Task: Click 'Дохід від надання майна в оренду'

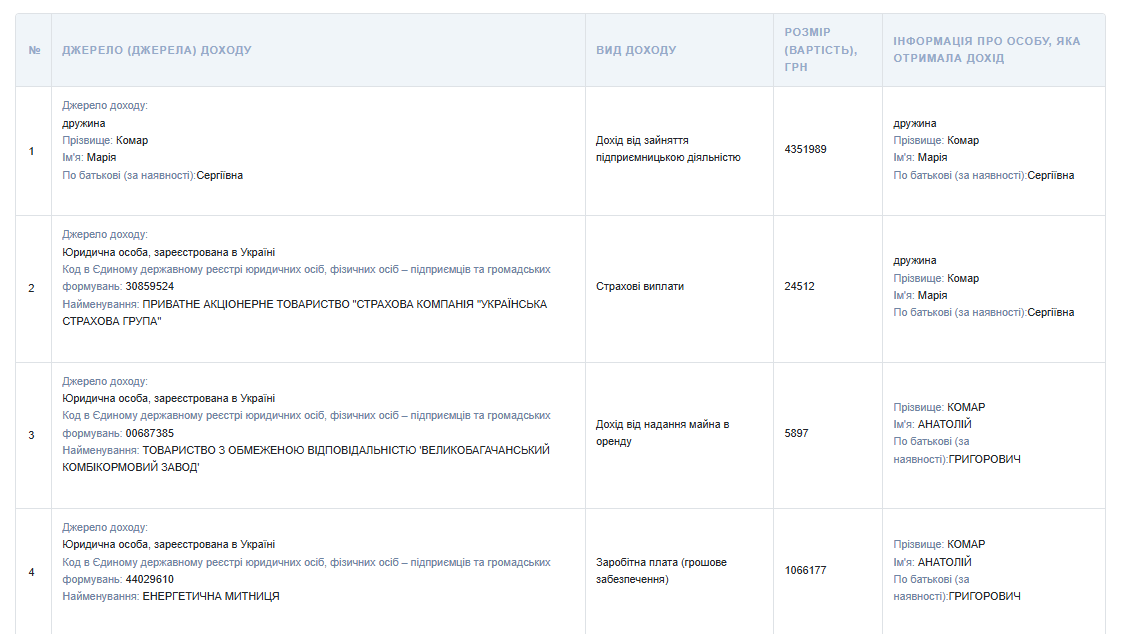Action: click(662, 433)
